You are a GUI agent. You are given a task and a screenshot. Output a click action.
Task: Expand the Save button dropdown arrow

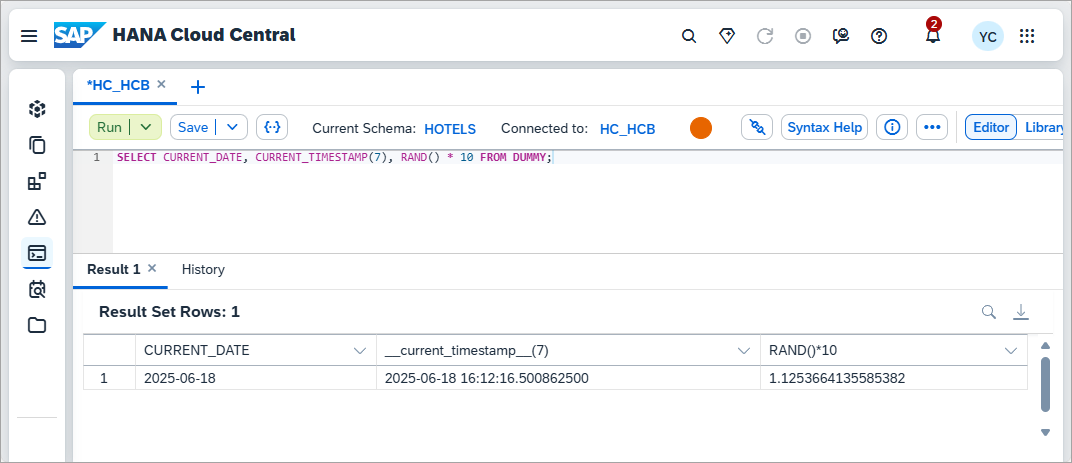point(232,127)
